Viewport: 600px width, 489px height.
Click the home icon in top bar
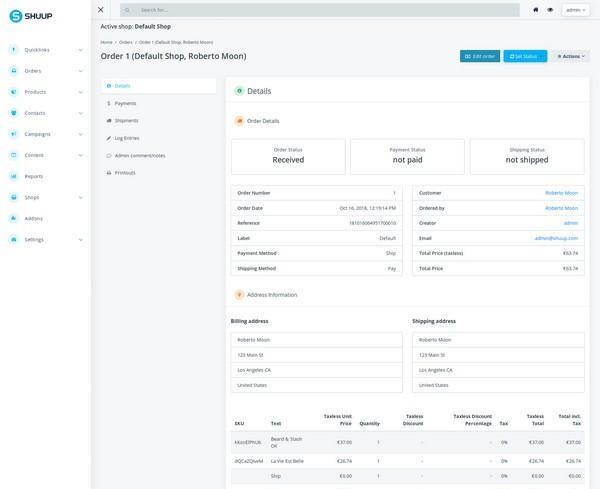pyautogui.click(x=536, y=10)
